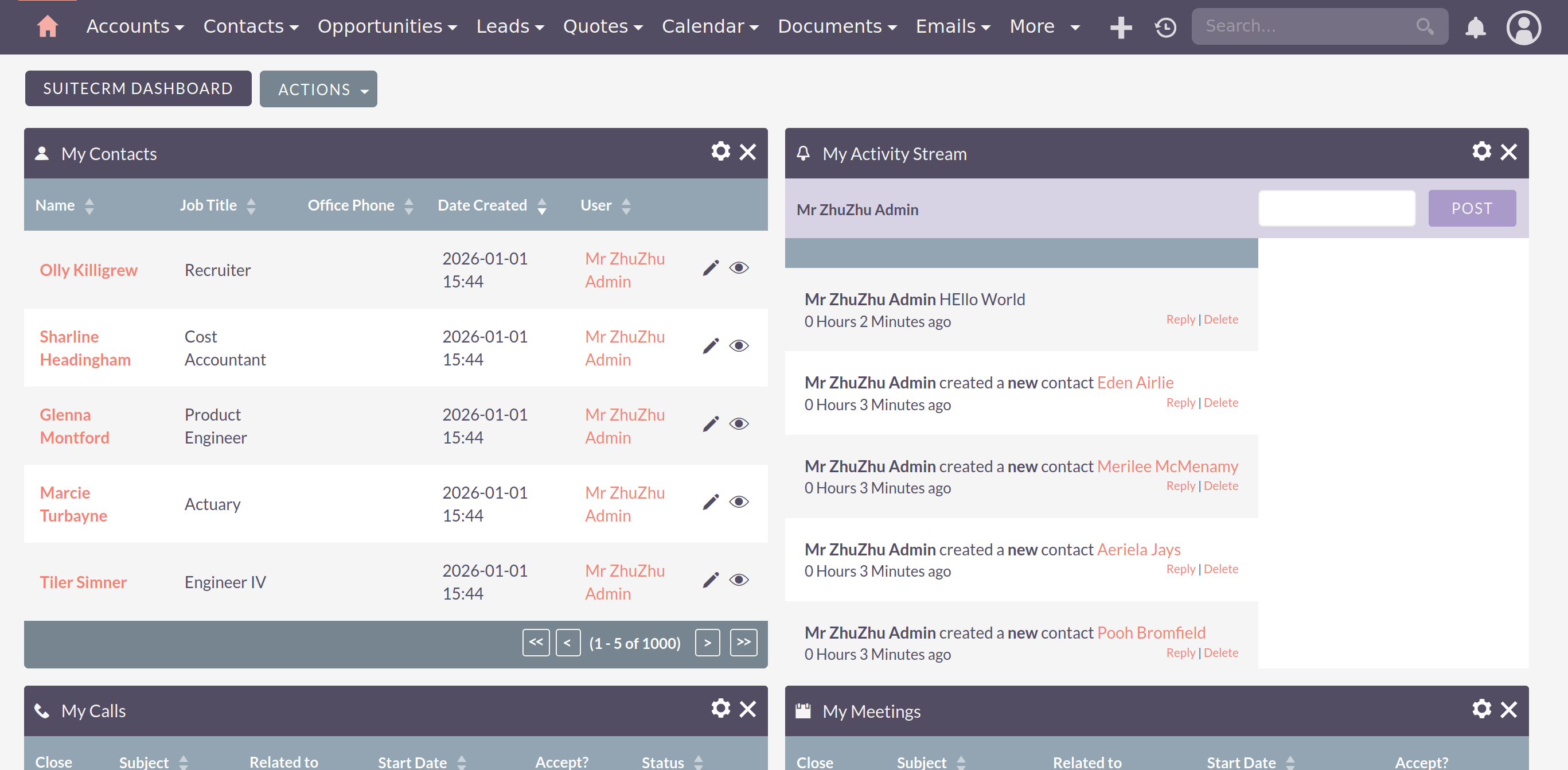Expand the Opportunities menu dropdown

click(x=387, y=26)
